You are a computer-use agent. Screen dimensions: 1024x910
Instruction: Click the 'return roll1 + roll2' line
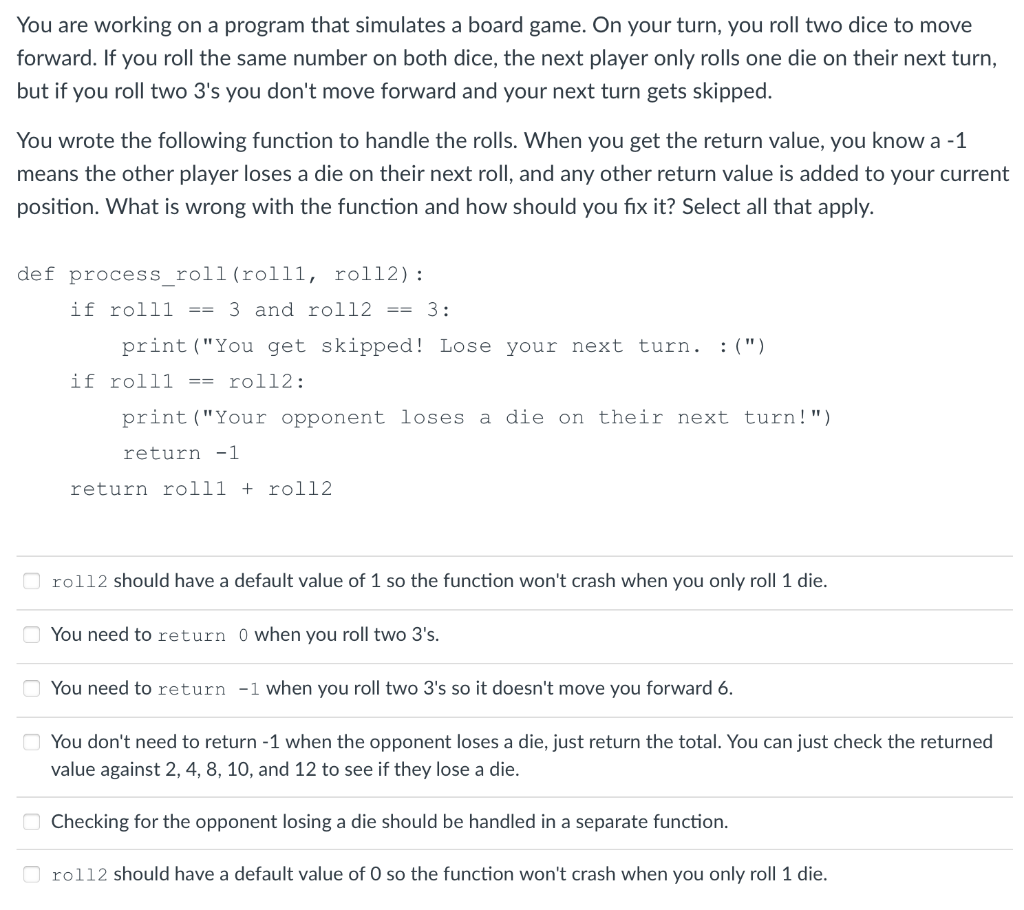coord(200,489)
